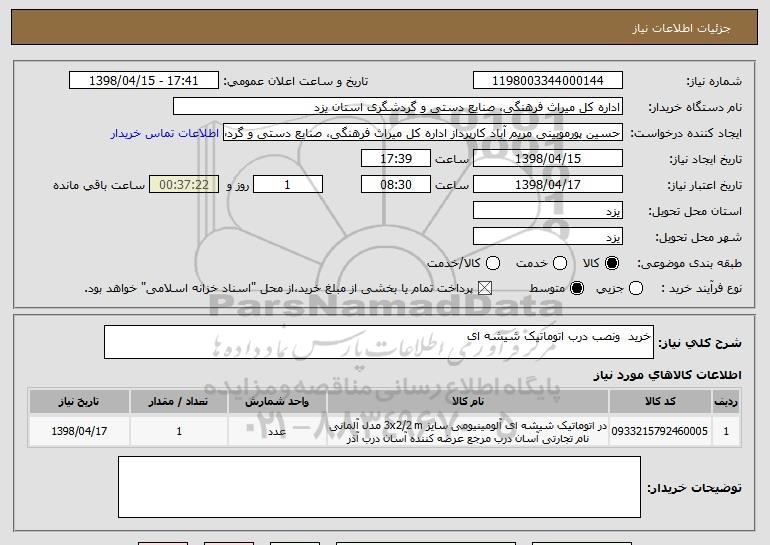Click product code 093321579246​0005 cell
Viewport: 770px width, 545px height.
pos(660,431)
